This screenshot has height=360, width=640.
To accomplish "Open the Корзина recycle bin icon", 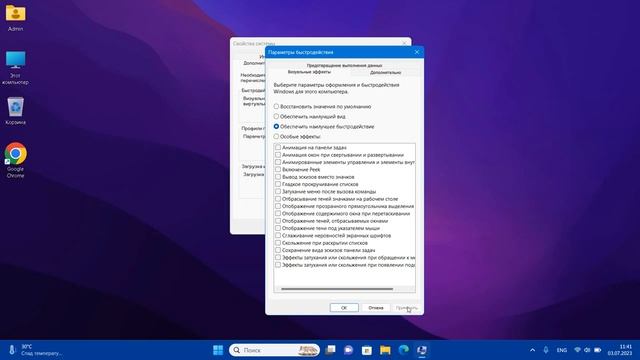I will click(x=16, y=111).
